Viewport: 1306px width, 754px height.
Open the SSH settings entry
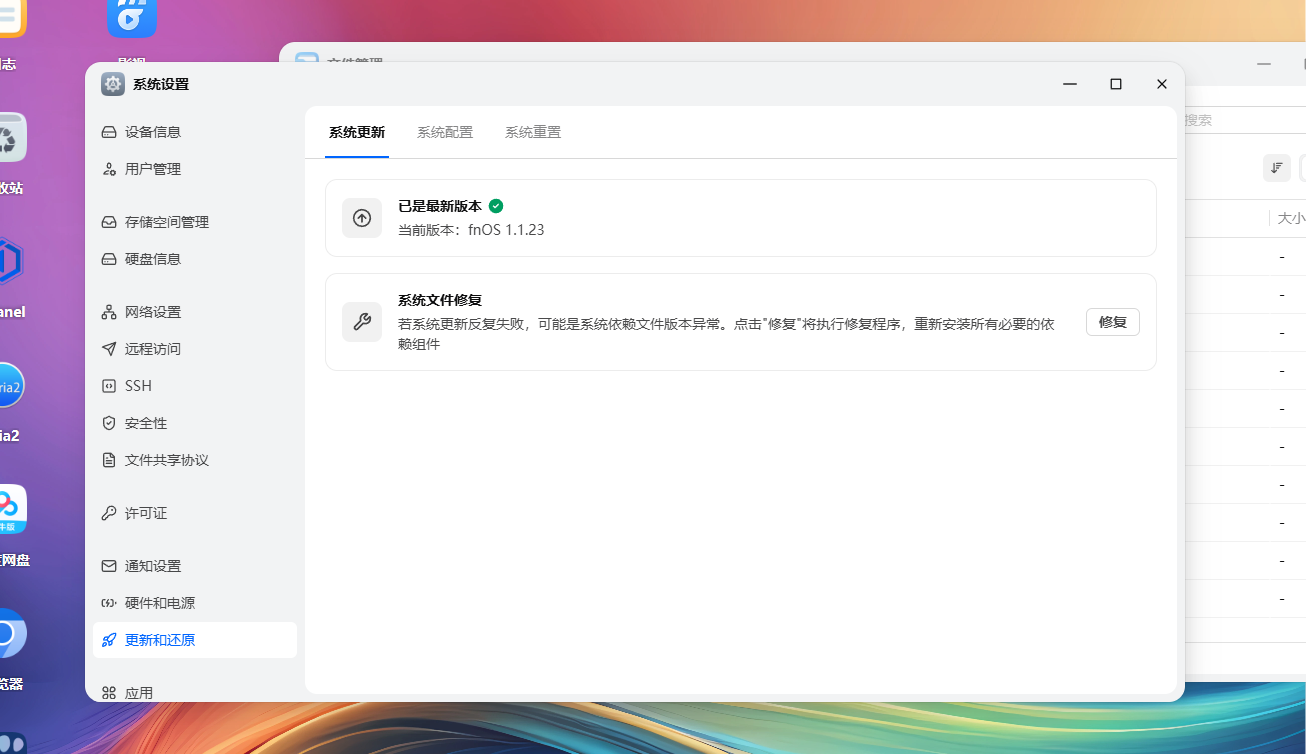click(x=195, y=386)
